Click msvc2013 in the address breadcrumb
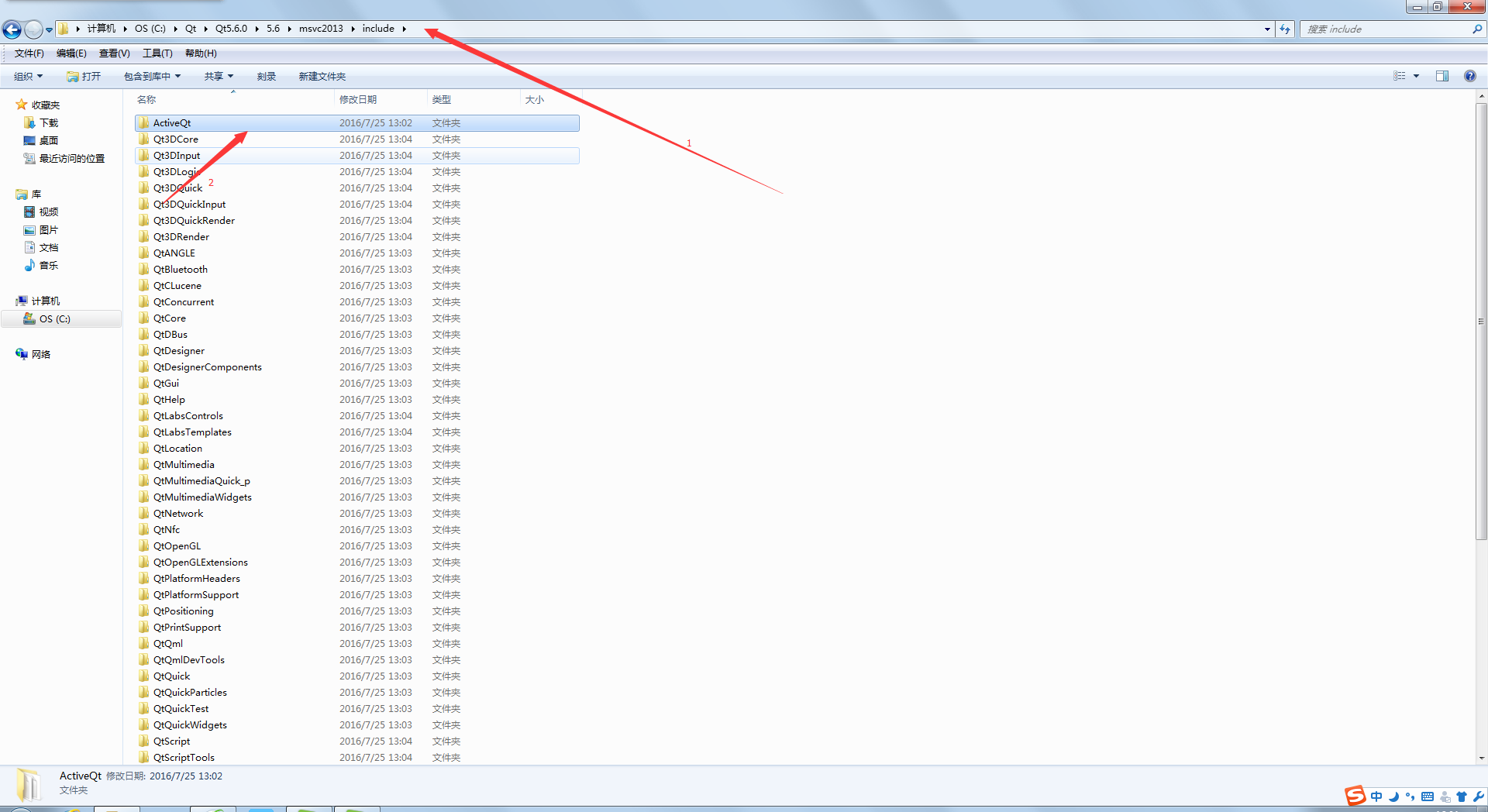This screenshot has height=812, width=1488. tap(321, 29)
